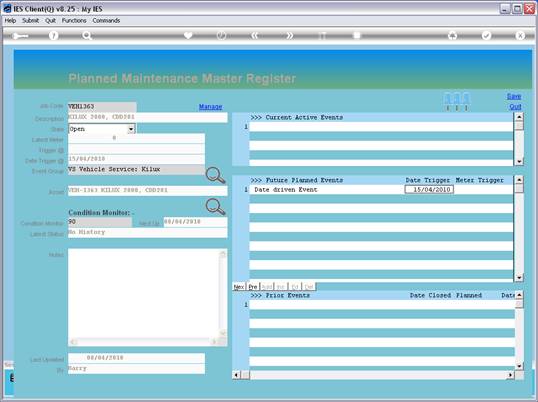
Task: Click the 15/04/2010 Date Trigger field
Action: click(x=429, y=190)
